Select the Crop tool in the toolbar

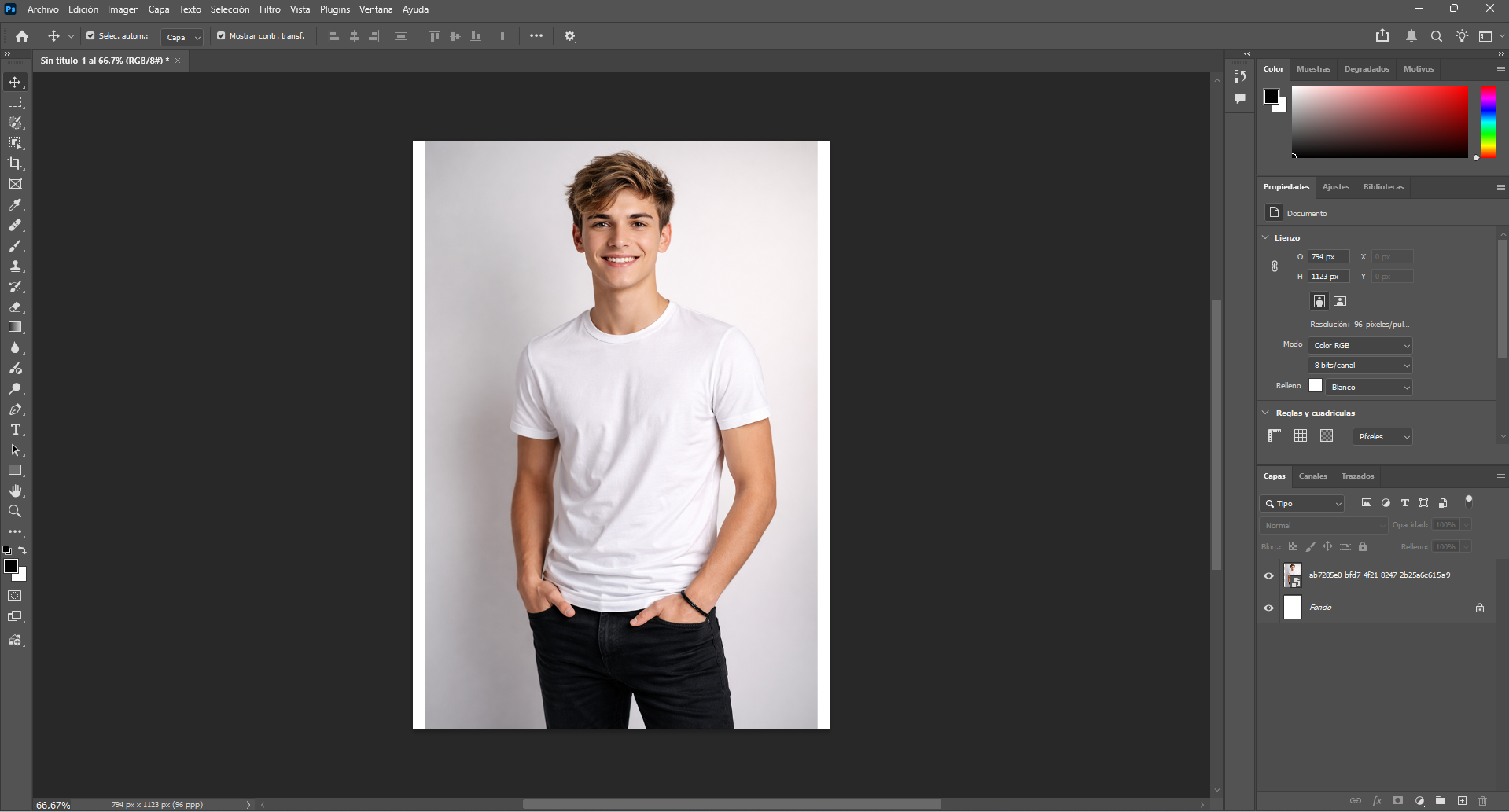(15, 164)
